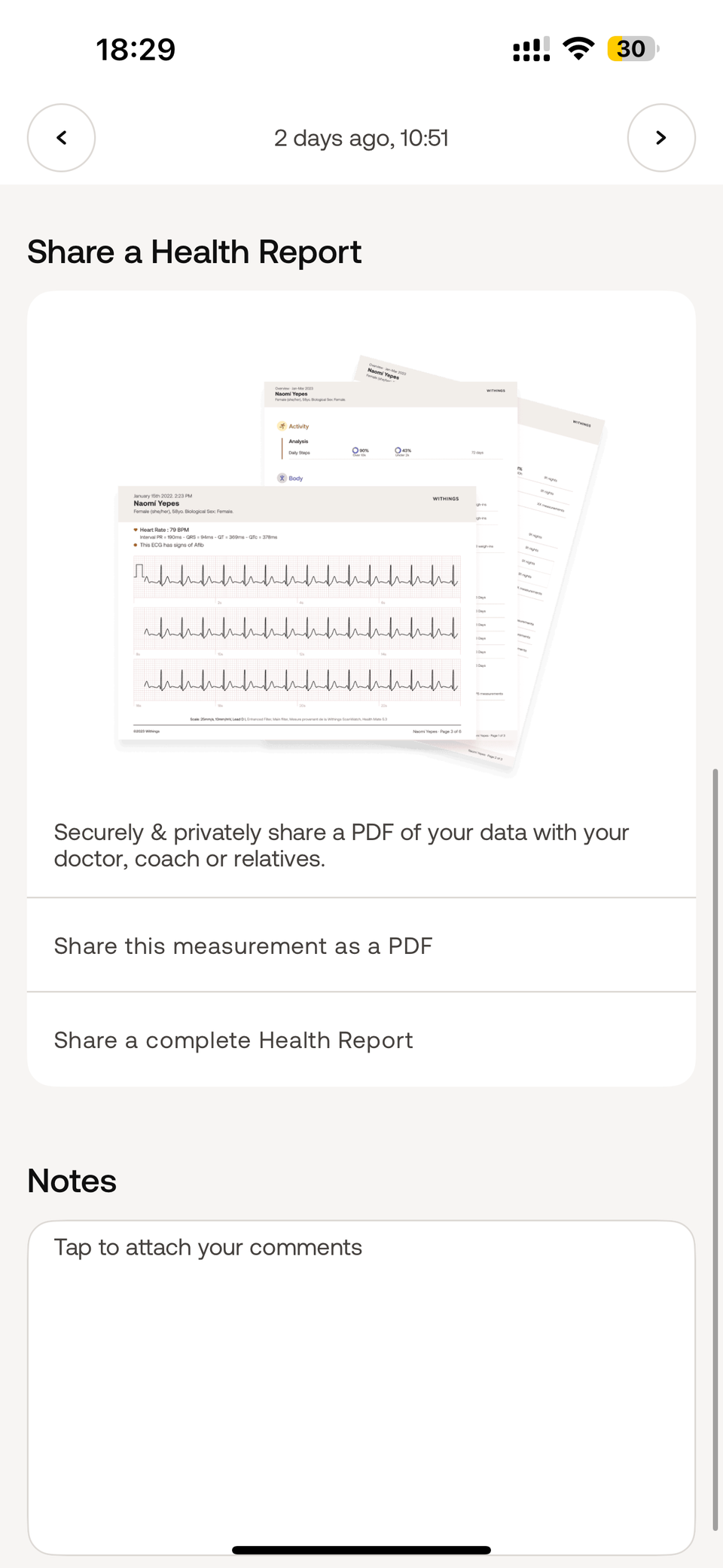Tap the Body icon in report preview
This screenshot has width=723, height=1568.
(282, 478)
